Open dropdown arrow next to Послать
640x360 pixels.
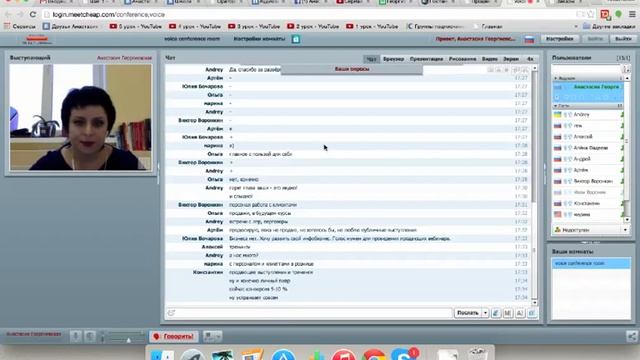(x=485, y=313)
